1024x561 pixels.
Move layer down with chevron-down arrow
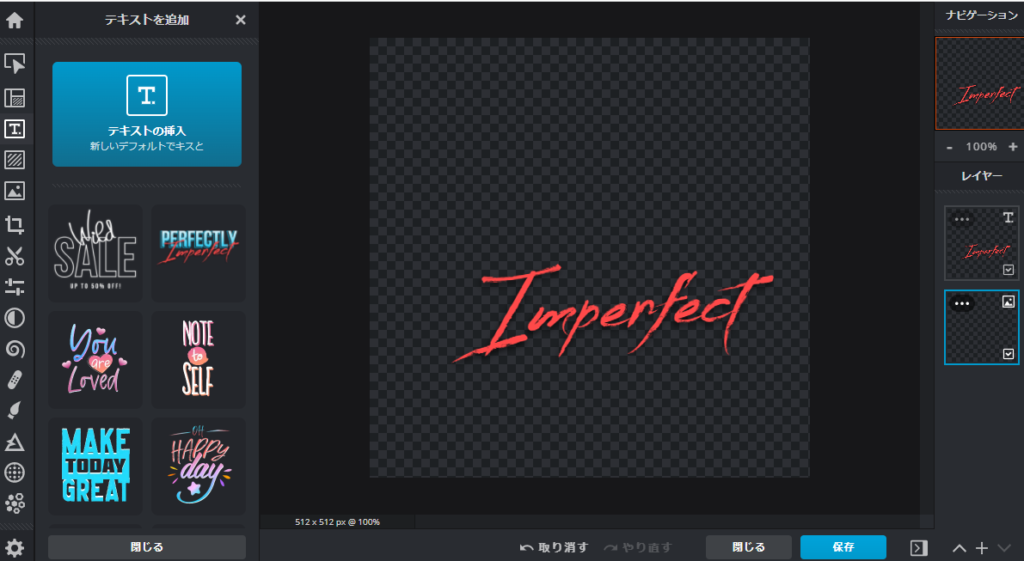pos(1004,548)
